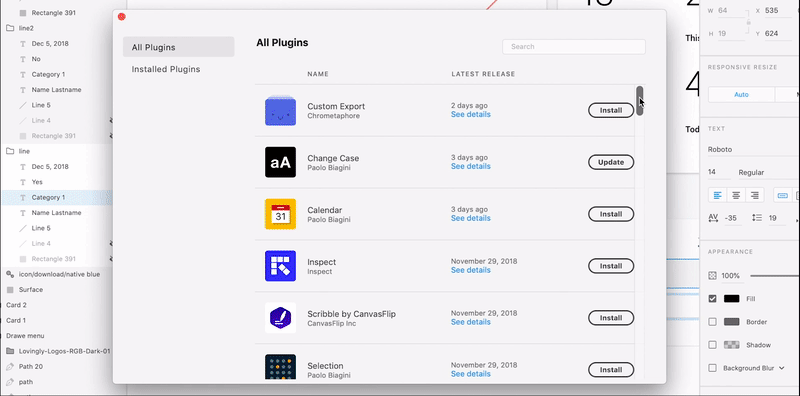The width and height of the screenshot is (800, 396).
Task: Click folder icon of line2 group
Action: coord(10,28)
